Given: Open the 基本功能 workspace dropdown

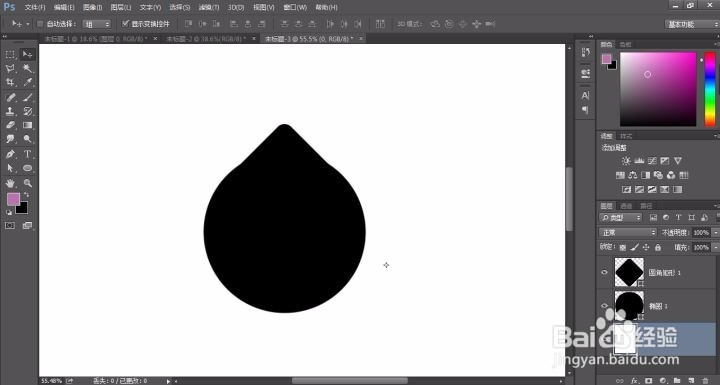Looking at the screenshot, I should tap(692, 24).
